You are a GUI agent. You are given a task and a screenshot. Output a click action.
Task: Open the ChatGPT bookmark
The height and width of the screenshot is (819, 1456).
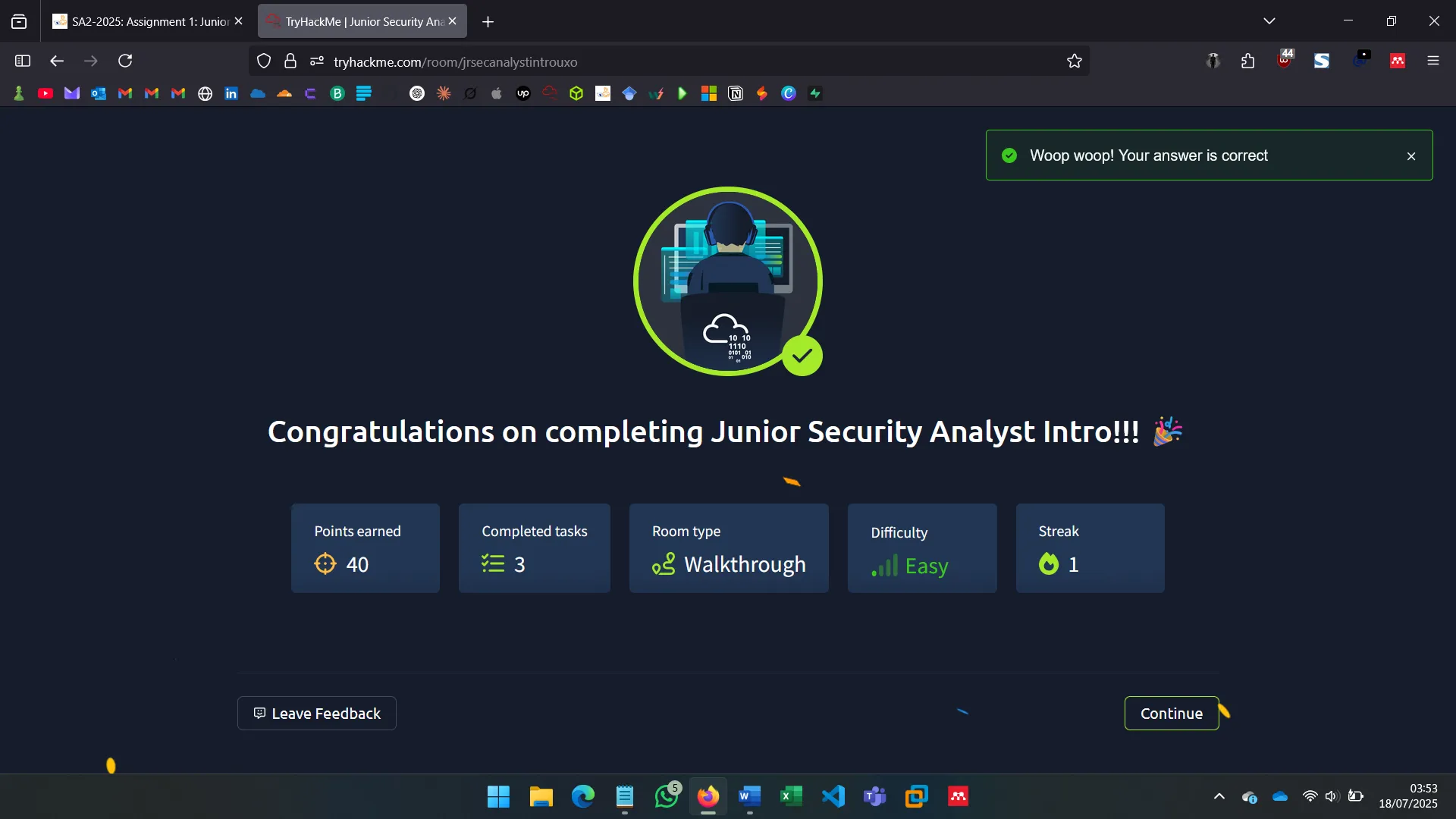pos(417,93)
